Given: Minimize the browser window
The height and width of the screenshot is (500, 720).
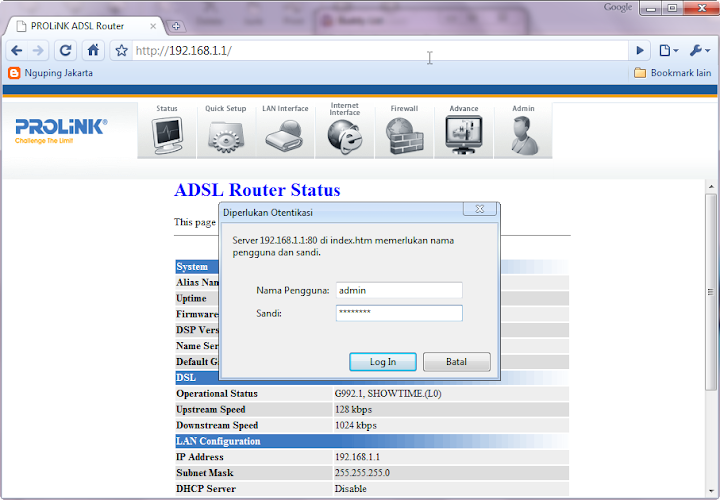Looking at the screenshot, I should coord(651,8).
